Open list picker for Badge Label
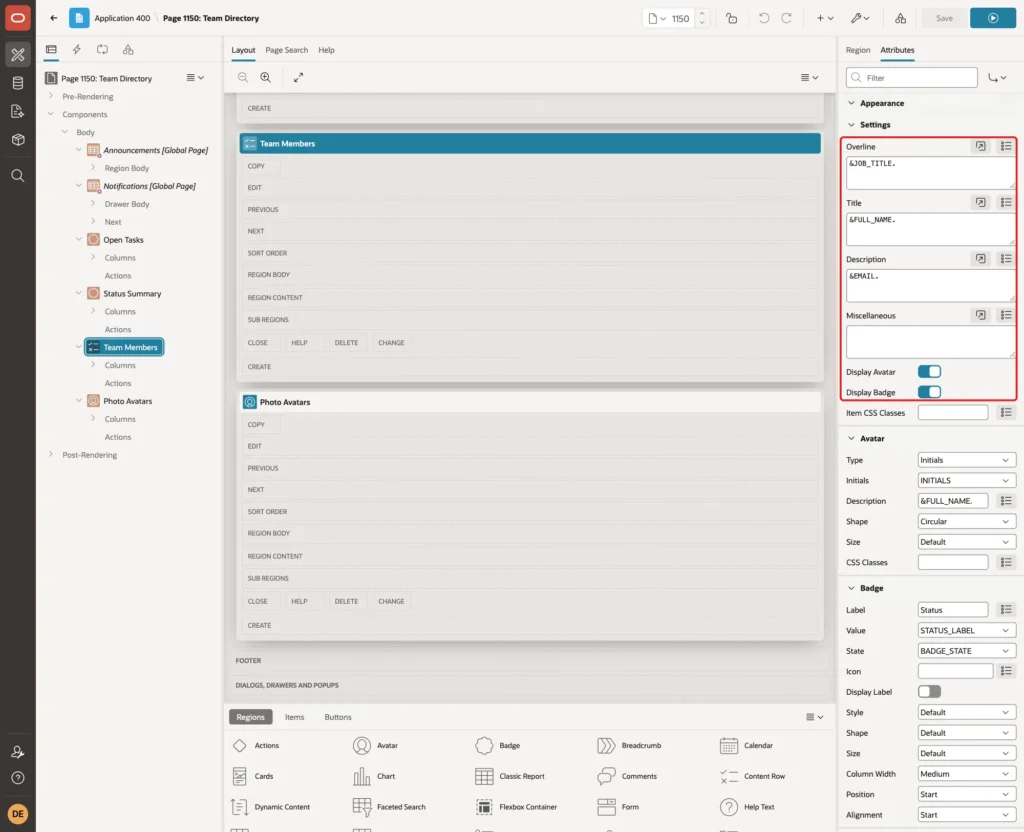 click(1006, 610)
